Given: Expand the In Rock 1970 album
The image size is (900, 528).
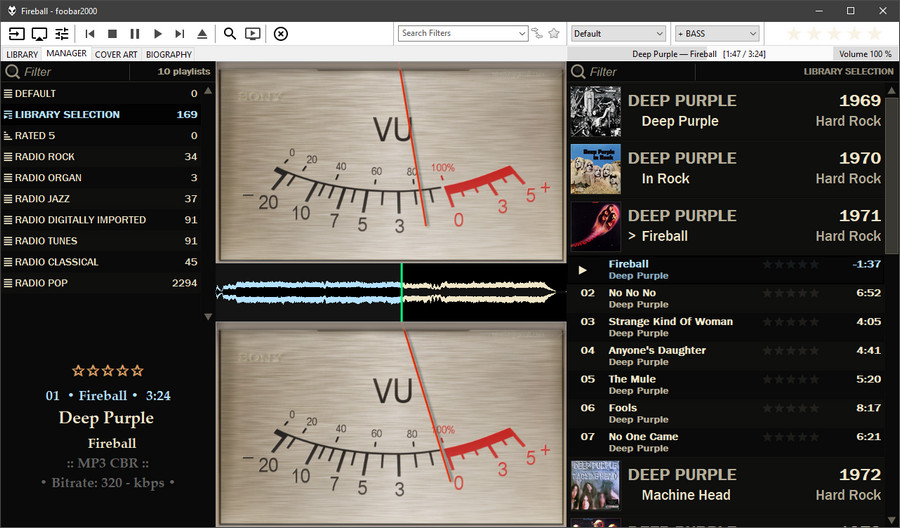Looking at the screenshot, I should 727,169.
